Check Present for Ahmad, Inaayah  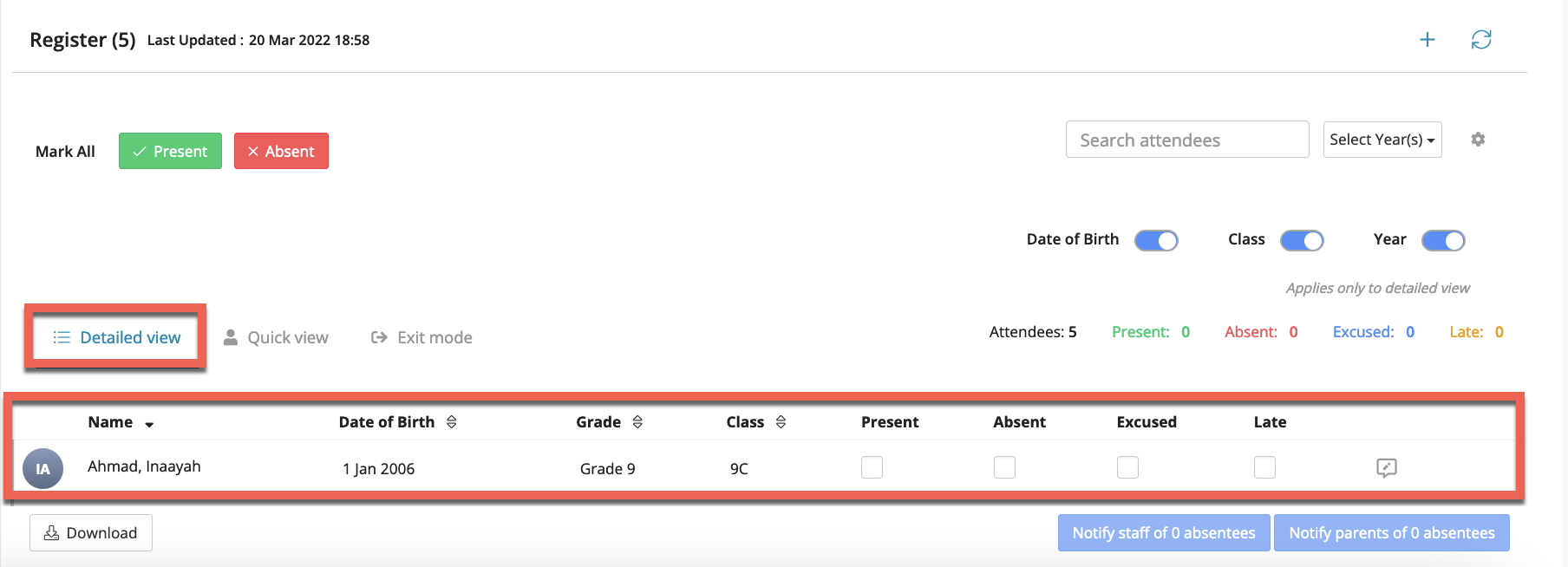(x=872, y=467)
